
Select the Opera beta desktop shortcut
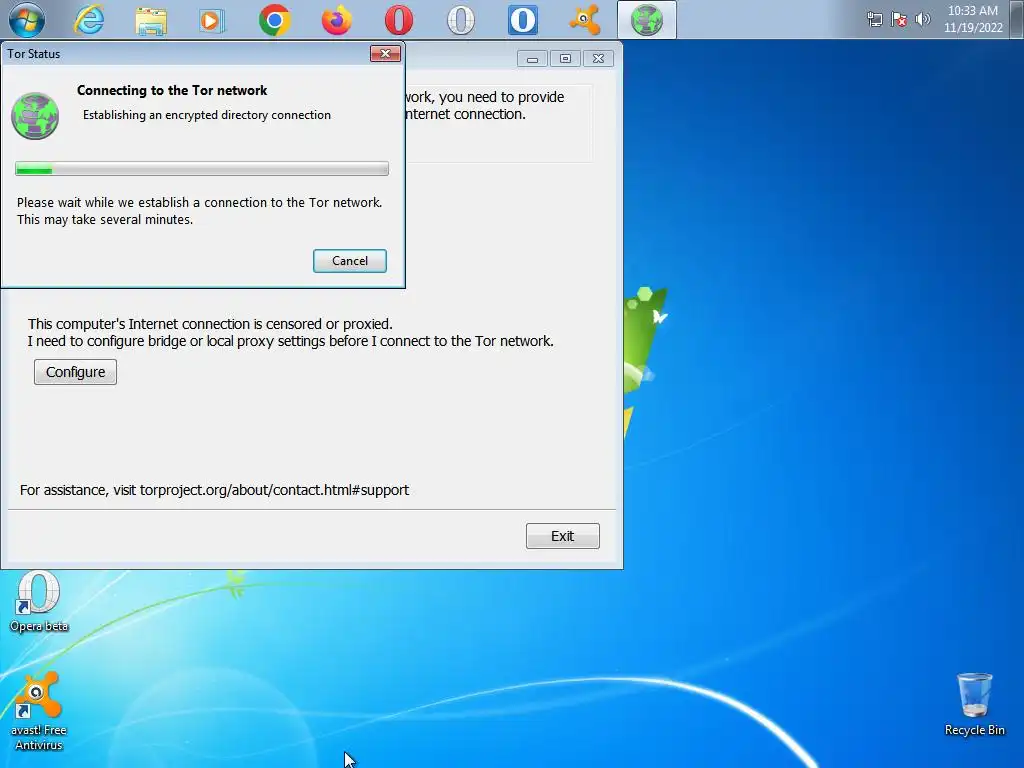tap(39, 601)
